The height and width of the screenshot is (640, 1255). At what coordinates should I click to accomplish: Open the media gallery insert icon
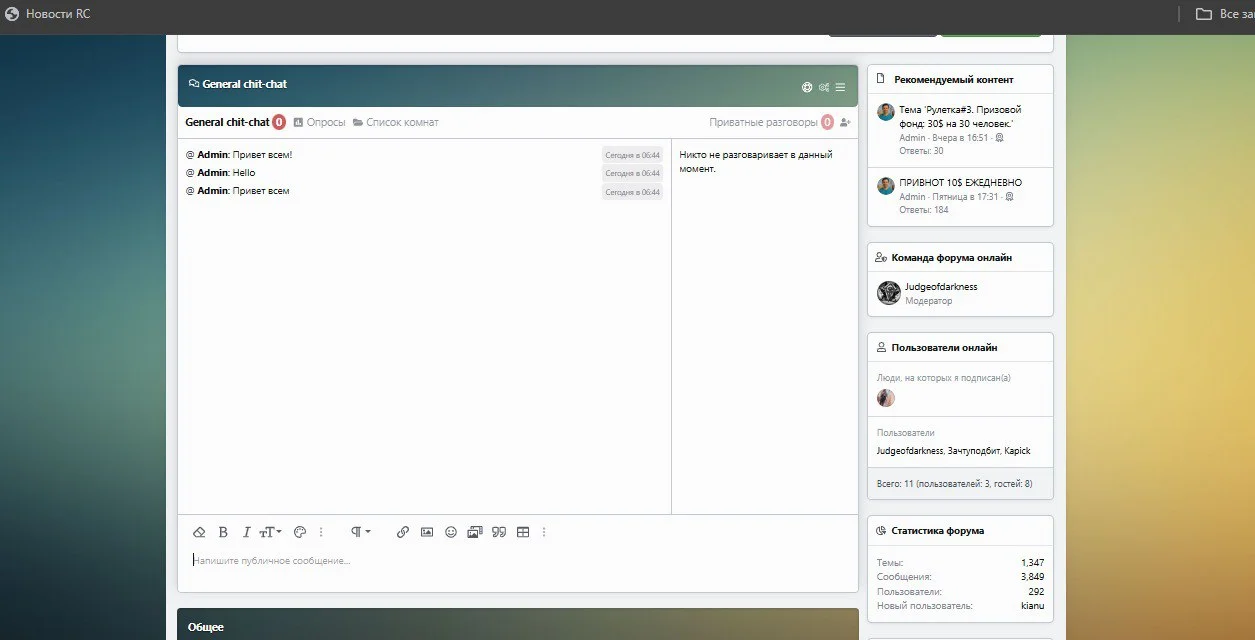(x=475, y=532)
